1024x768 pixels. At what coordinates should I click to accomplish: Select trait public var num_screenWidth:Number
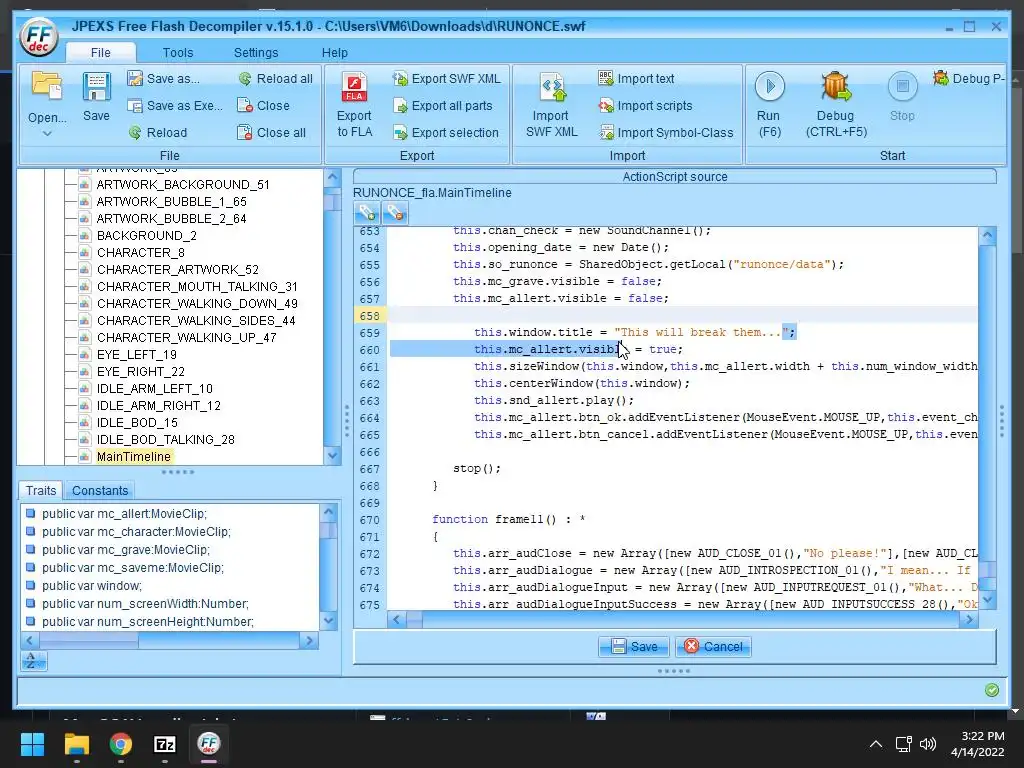click(145, 604)
